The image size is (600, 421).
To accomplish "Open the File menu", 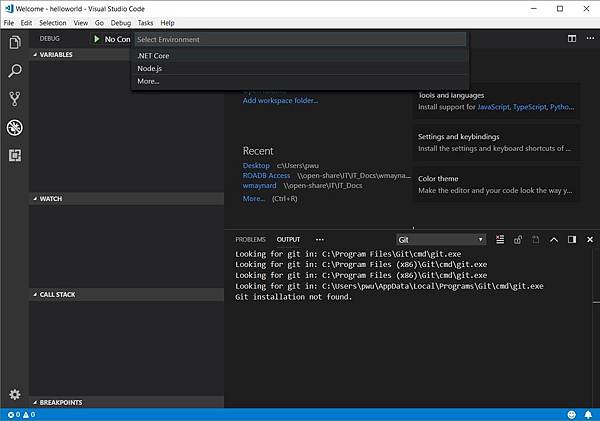I will tap(8, 23).
